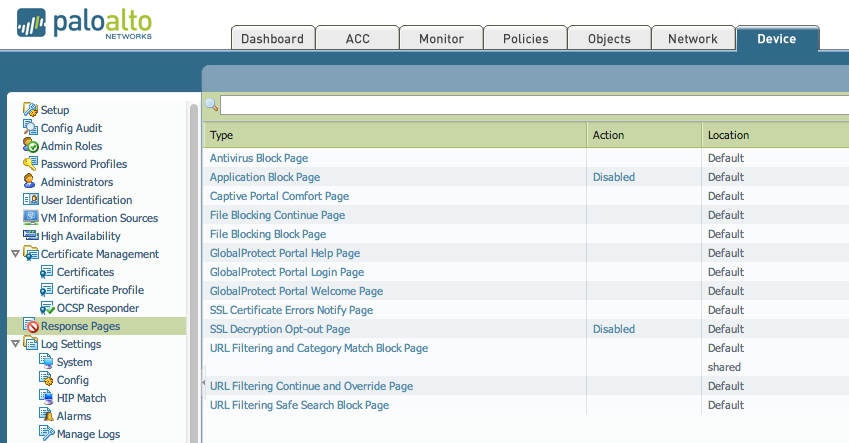Click the OCSP Responder icon

point(46,308)
